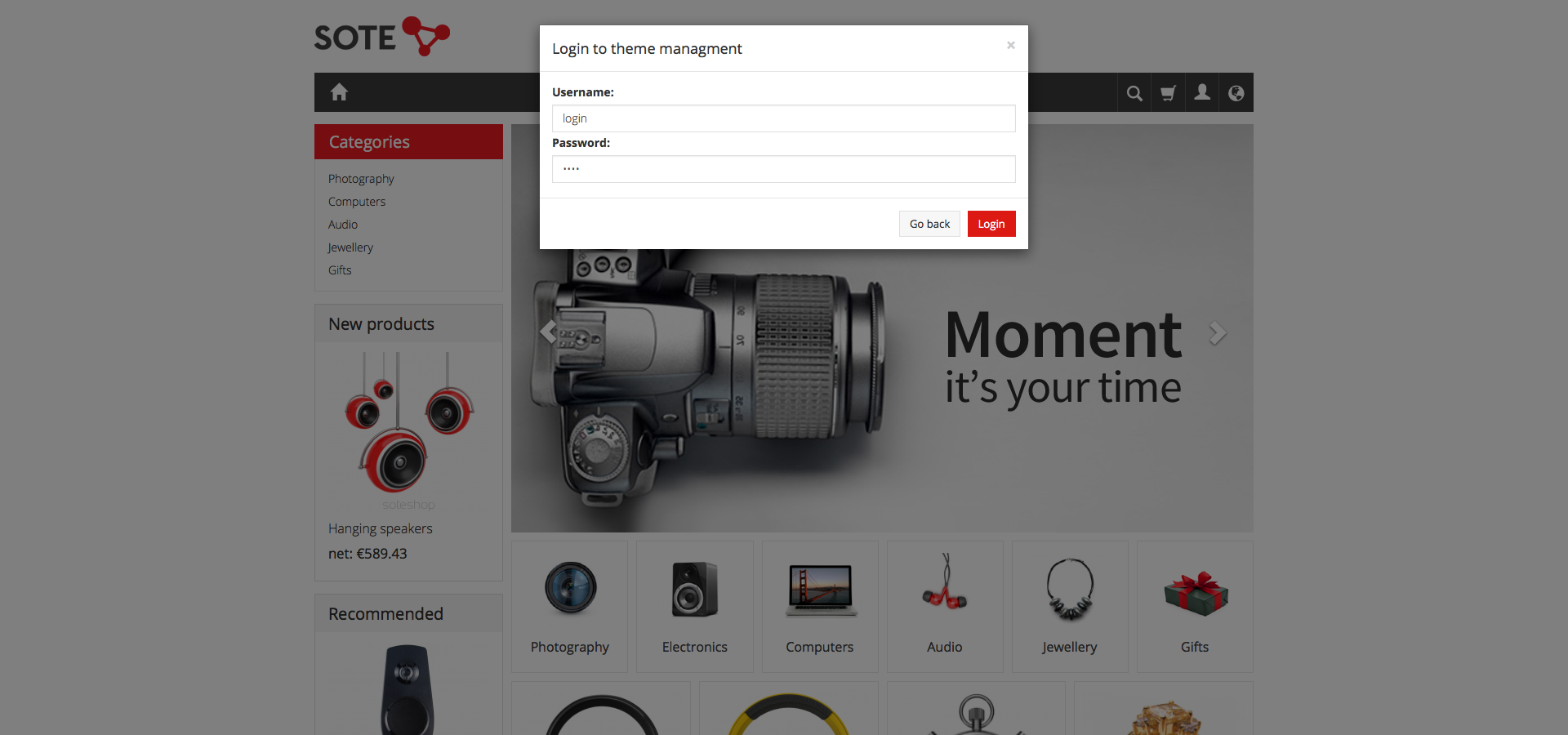Open Photography in Categories sidebar
The image size is (1568, 735).
(x=361, y=179)
